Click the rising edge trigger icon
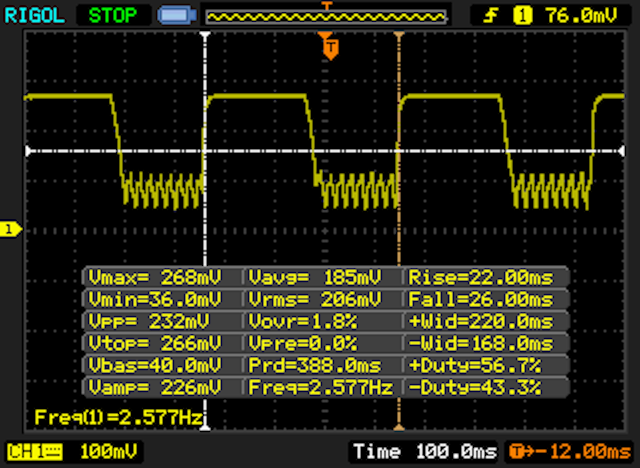640x468 pixels. coord(491,16)
